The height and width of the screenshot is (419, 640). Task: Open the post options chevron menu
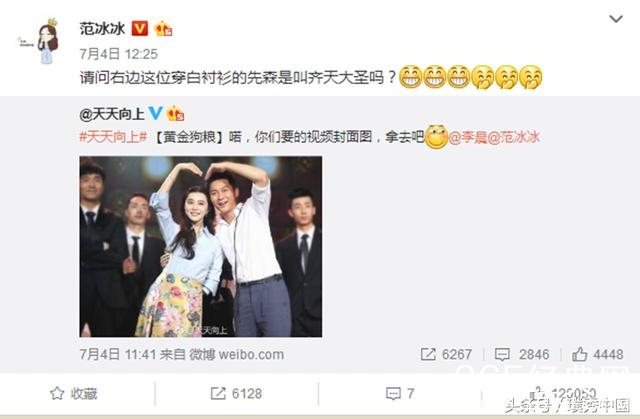[616, 19]
